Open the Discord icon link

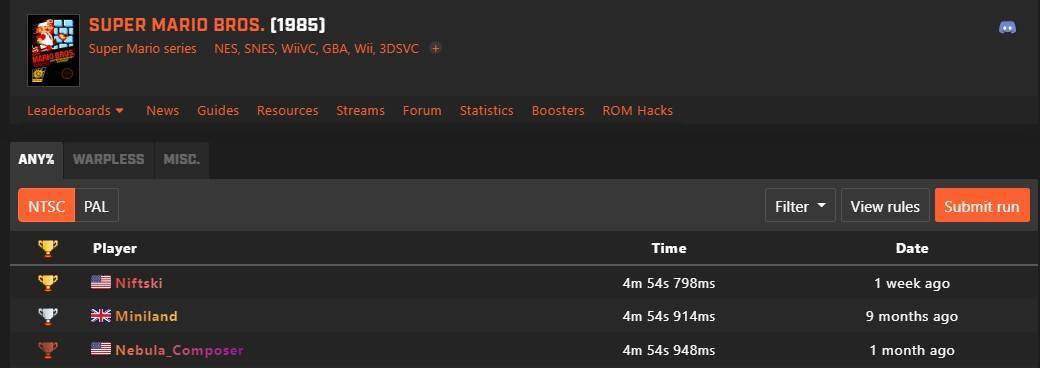click(x=1007, y=28)
